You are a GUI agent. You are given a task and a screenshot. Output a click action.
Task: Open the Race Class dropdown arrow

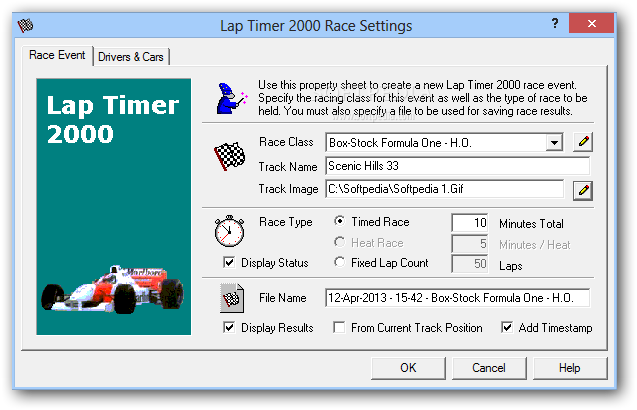(554, 143)
